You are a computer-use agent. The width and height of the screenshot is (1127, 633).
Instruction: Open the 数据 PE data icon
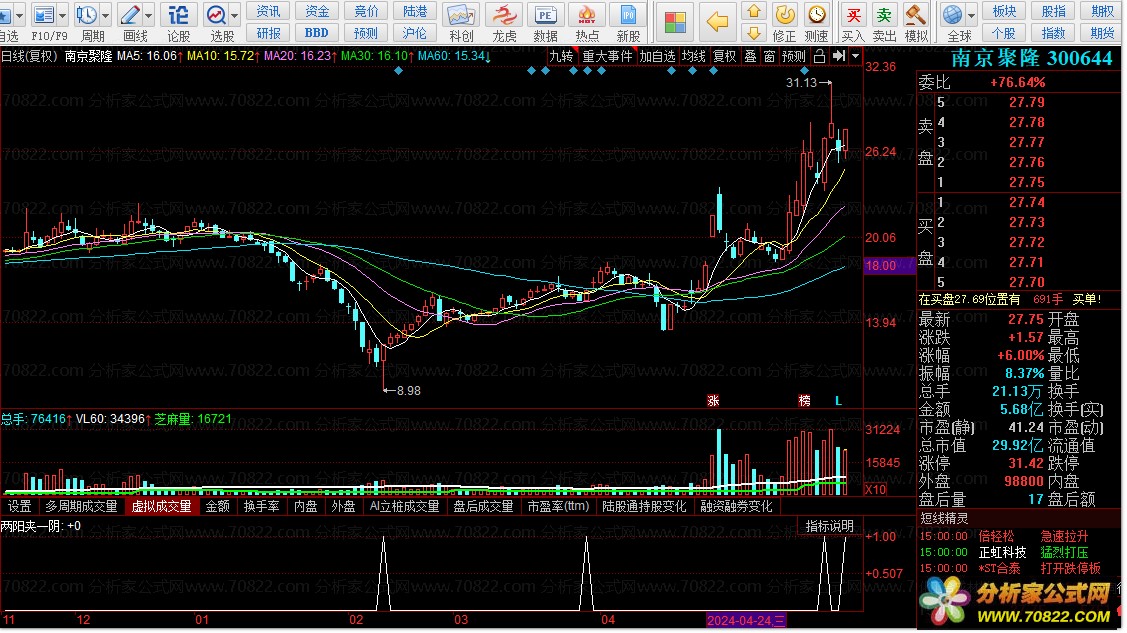pos(546,15)
